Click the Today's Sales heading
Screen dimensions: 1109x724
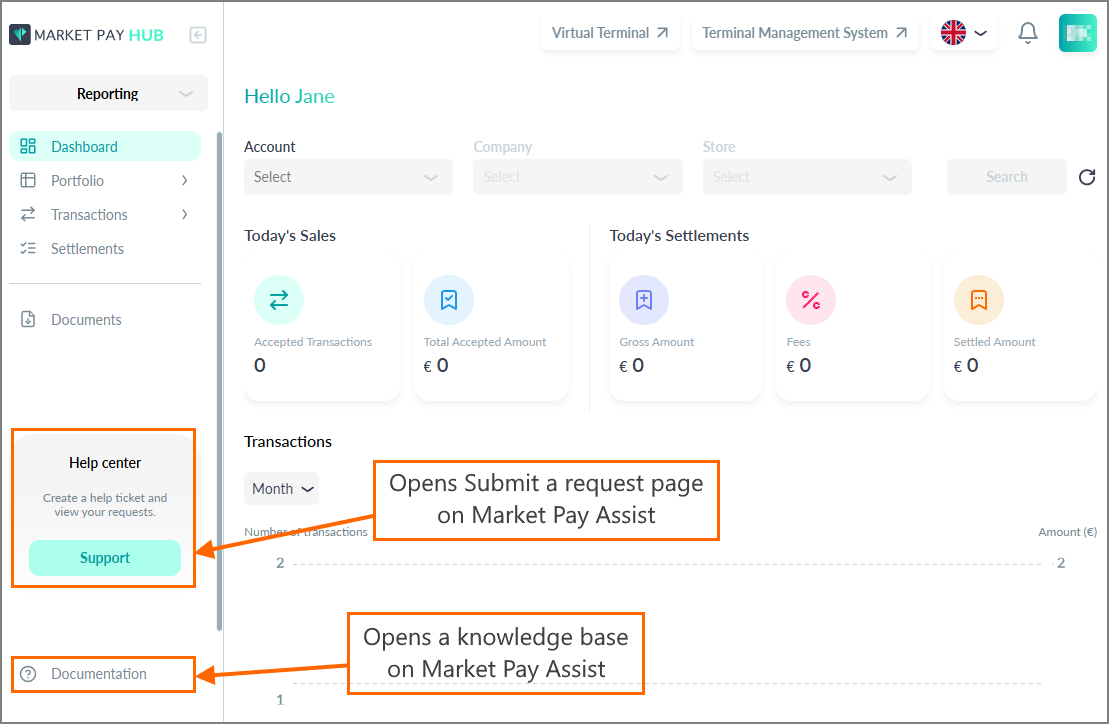pyautogui.click(x=290, y=235)
